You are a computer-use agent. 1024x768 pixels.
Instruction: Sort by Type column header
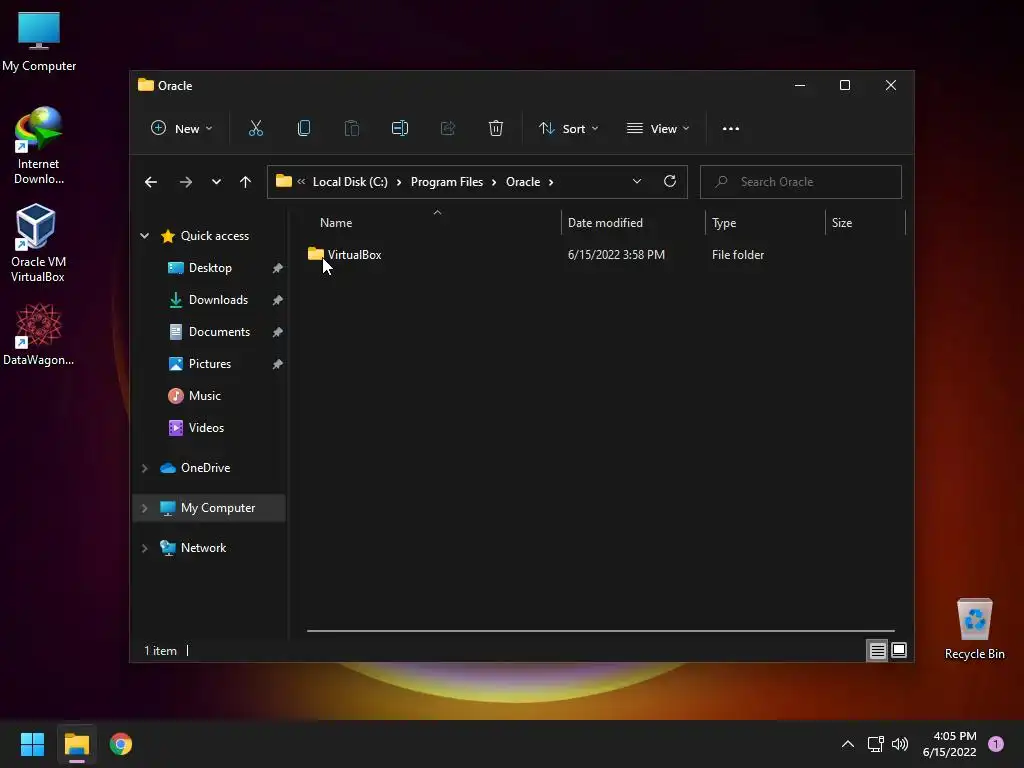point(724,223)
